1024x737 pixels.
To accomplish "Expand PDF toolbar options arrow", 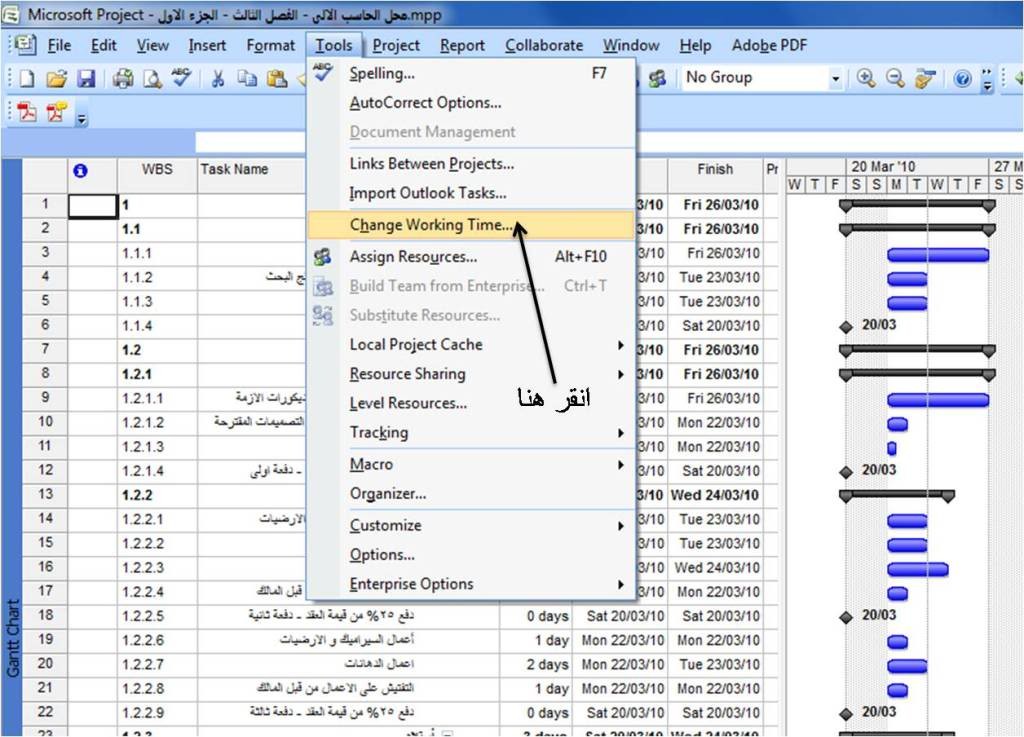I will point(82,119).
